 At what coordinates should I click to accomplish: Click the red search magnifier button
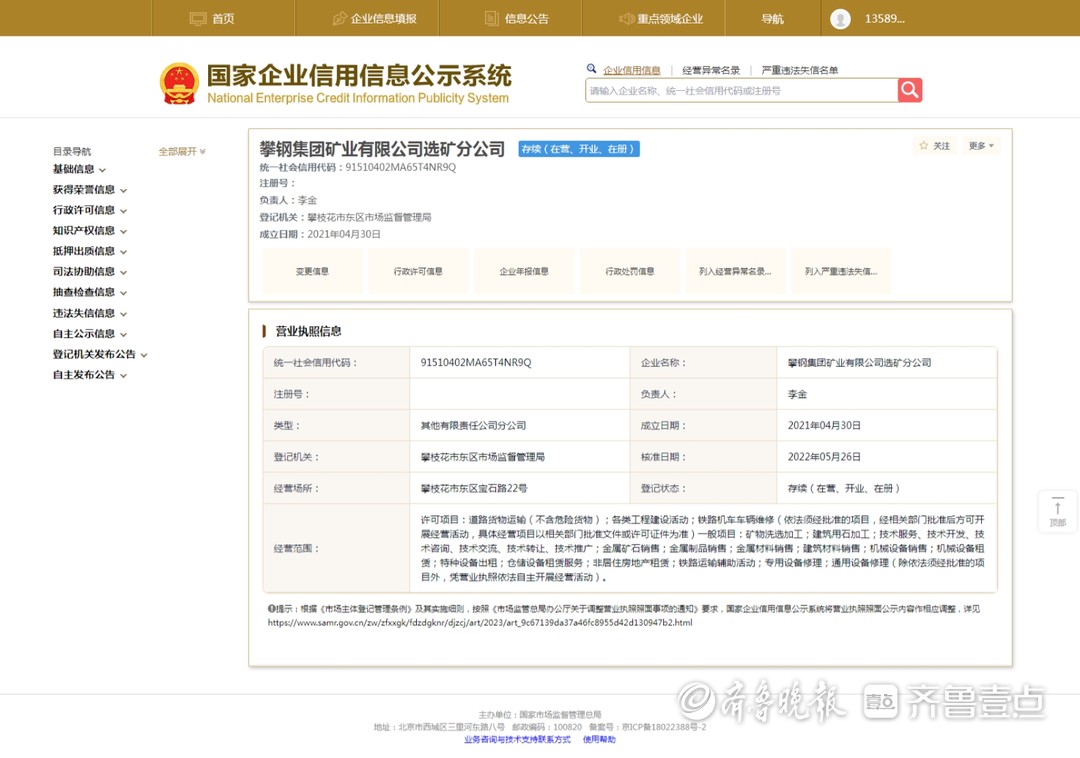coord(909,90)
